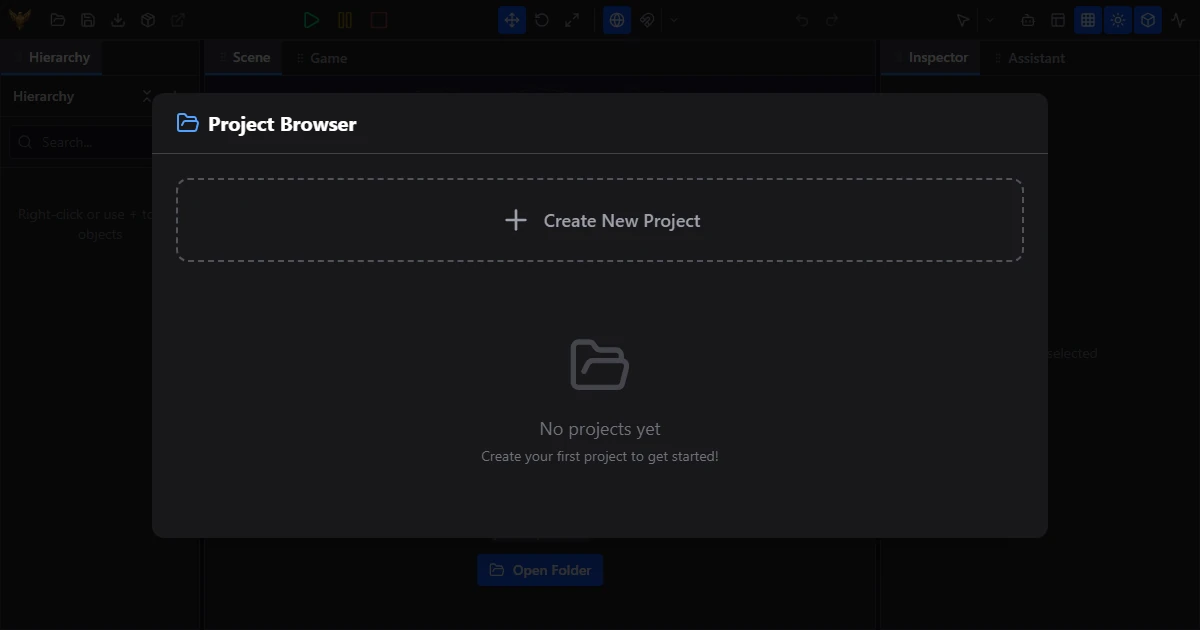Image resolution: width=1200 pixels, height=630 pixels.
Task: Open the Assistant tab
Action: click(x=1035, y=58)
